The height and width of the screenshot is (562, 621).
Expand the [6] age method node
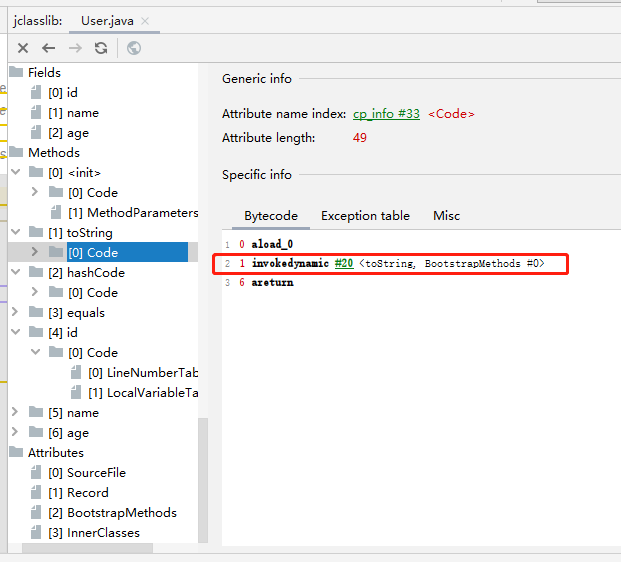[x=15, y=432]
